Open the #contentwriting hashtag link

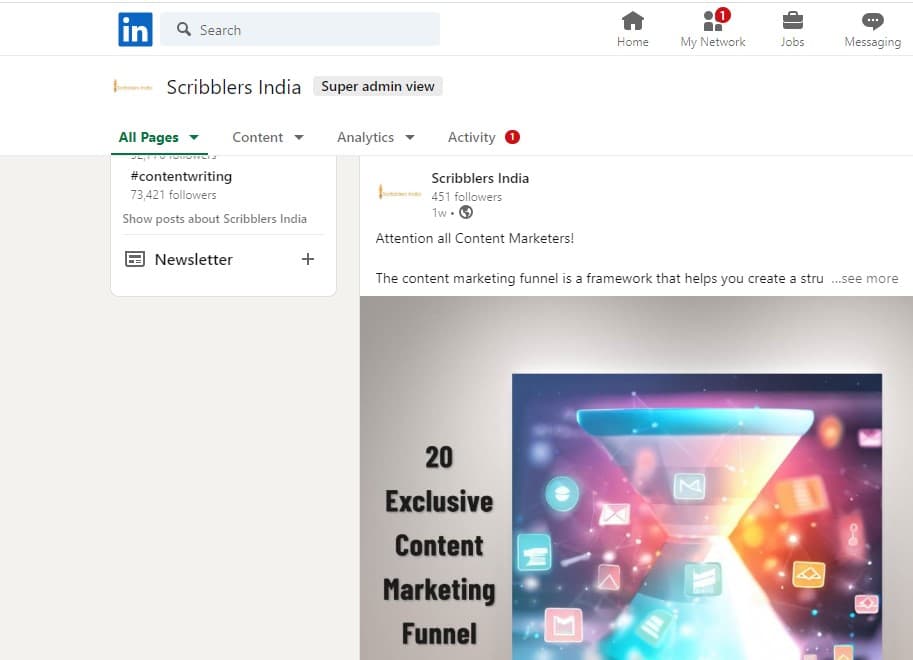click(x=181, y=176)
